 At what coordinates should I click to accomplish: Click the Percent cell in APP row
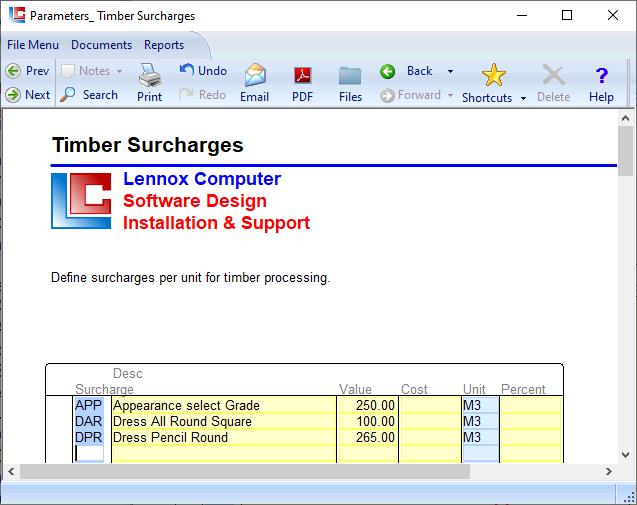[531, 405]
